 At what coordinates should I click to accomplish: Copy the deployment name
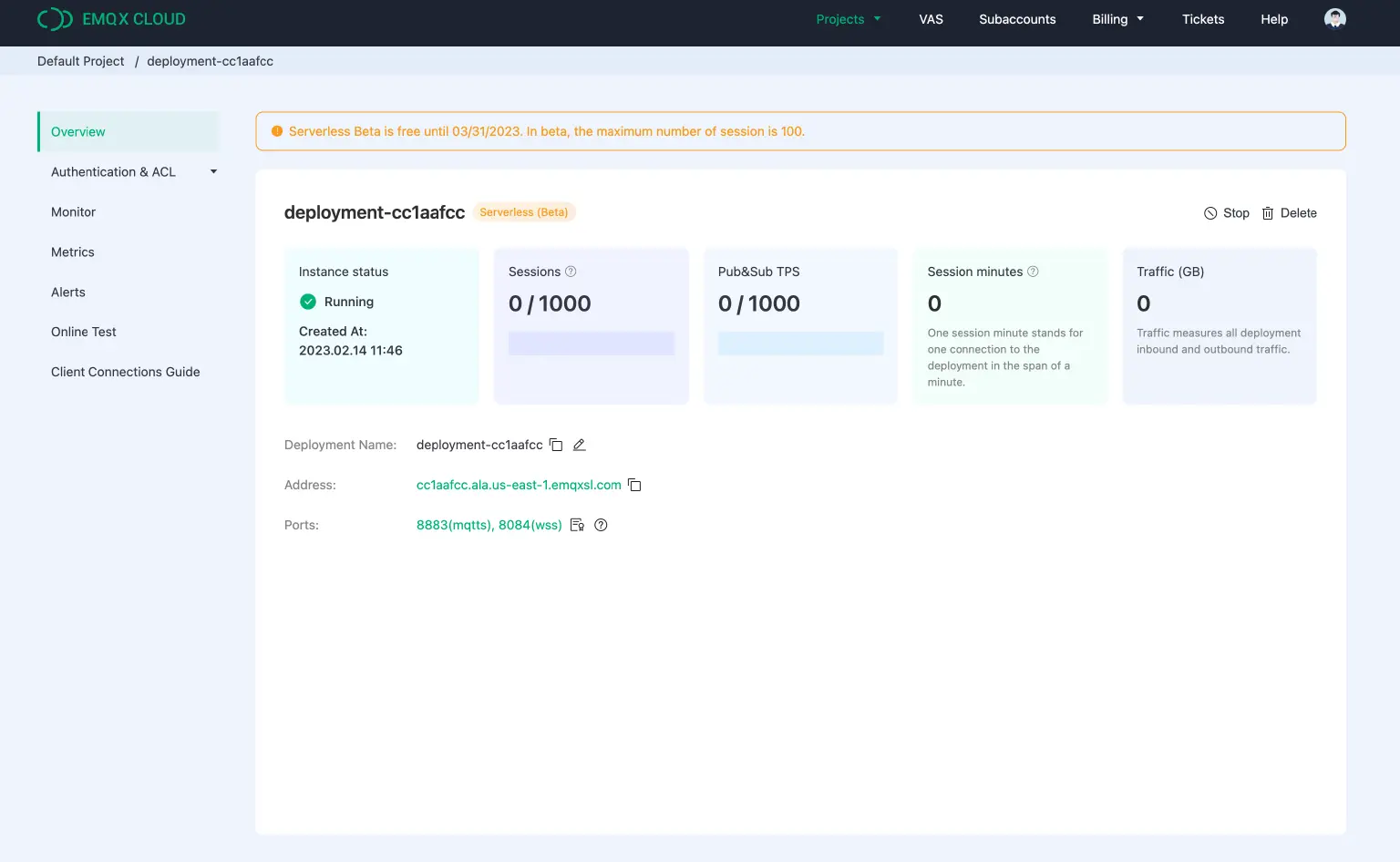[x=557, y=445]
